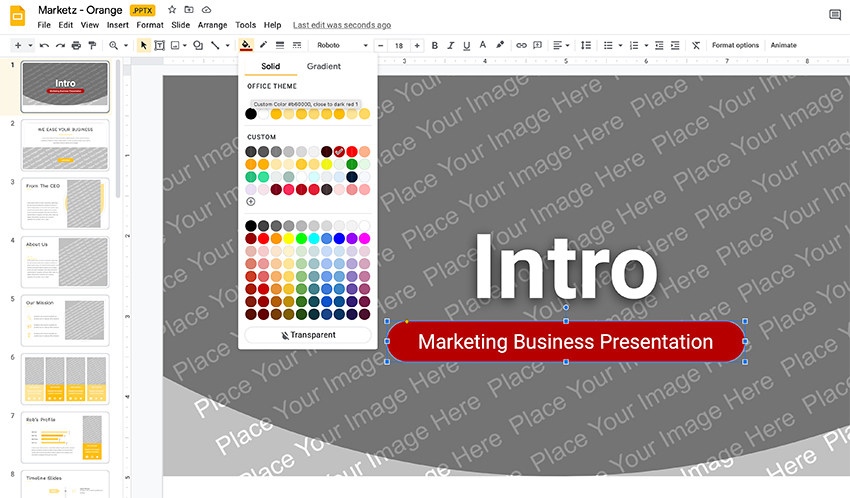Select the paint format roller icon
This screenshot has width=850, height=498.
coord(92,46)
